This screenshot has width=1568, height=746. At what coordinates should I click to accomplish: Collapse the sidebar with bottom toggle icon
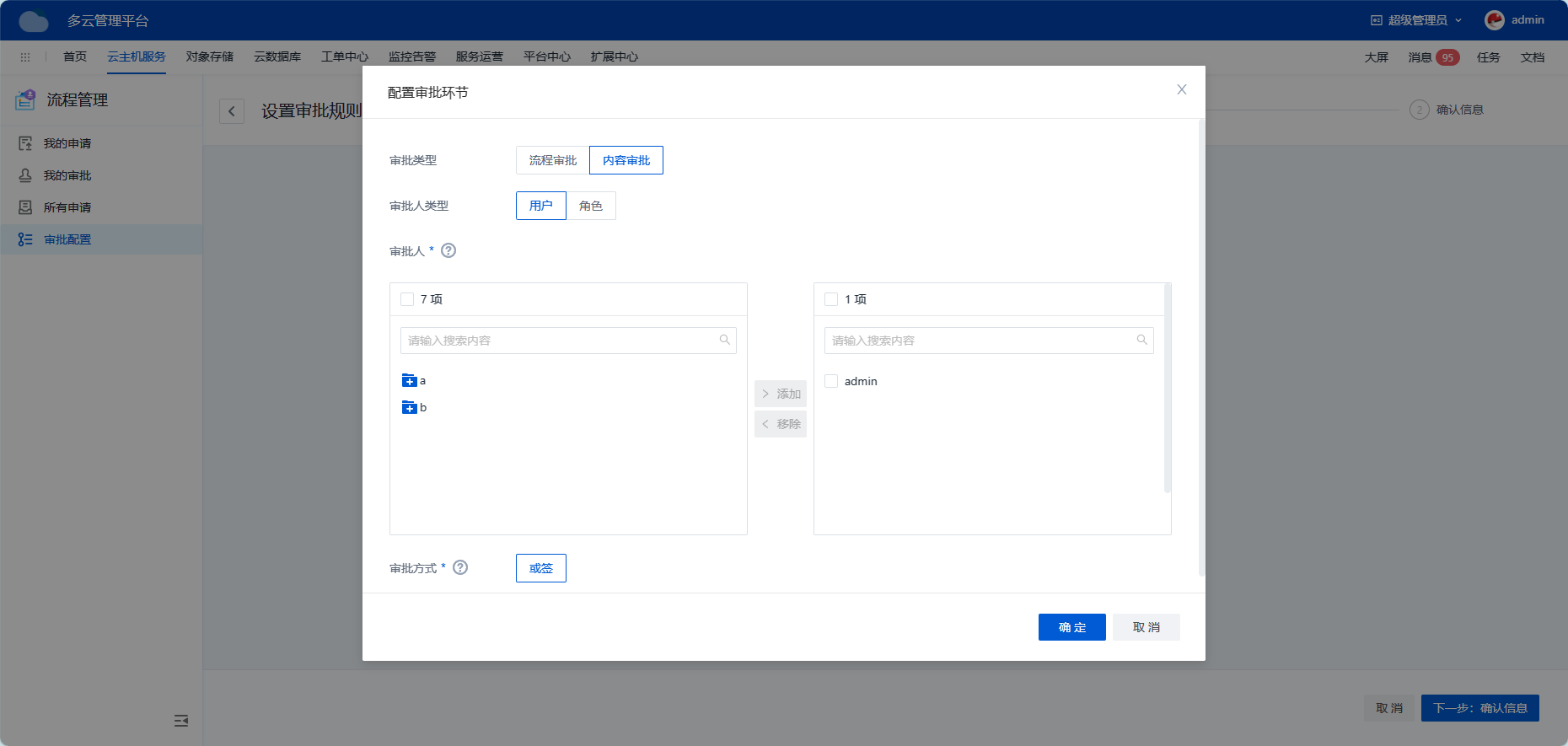[181, 721]
